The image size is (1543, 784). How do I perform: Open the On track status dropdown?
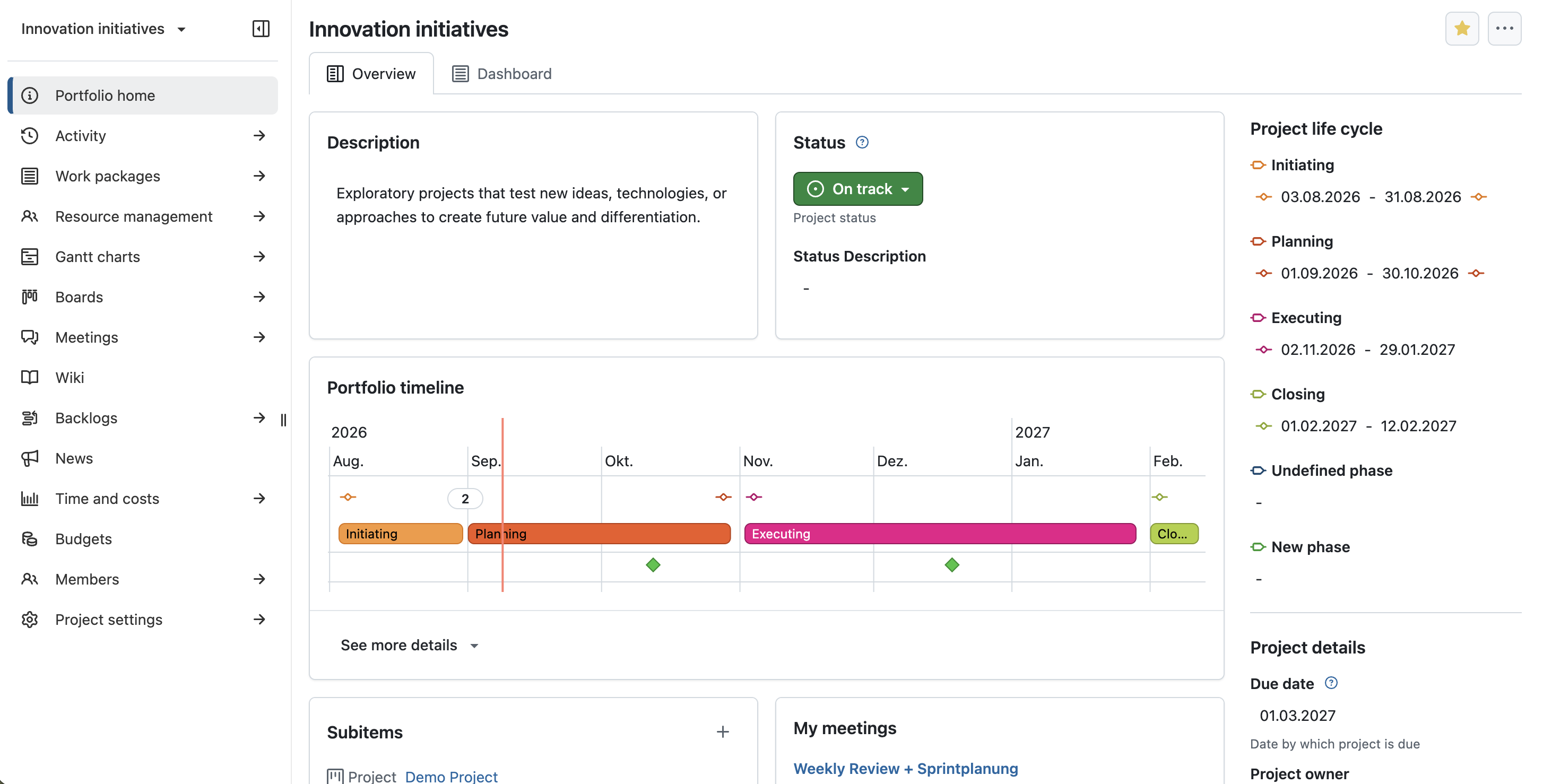[857, 189]
